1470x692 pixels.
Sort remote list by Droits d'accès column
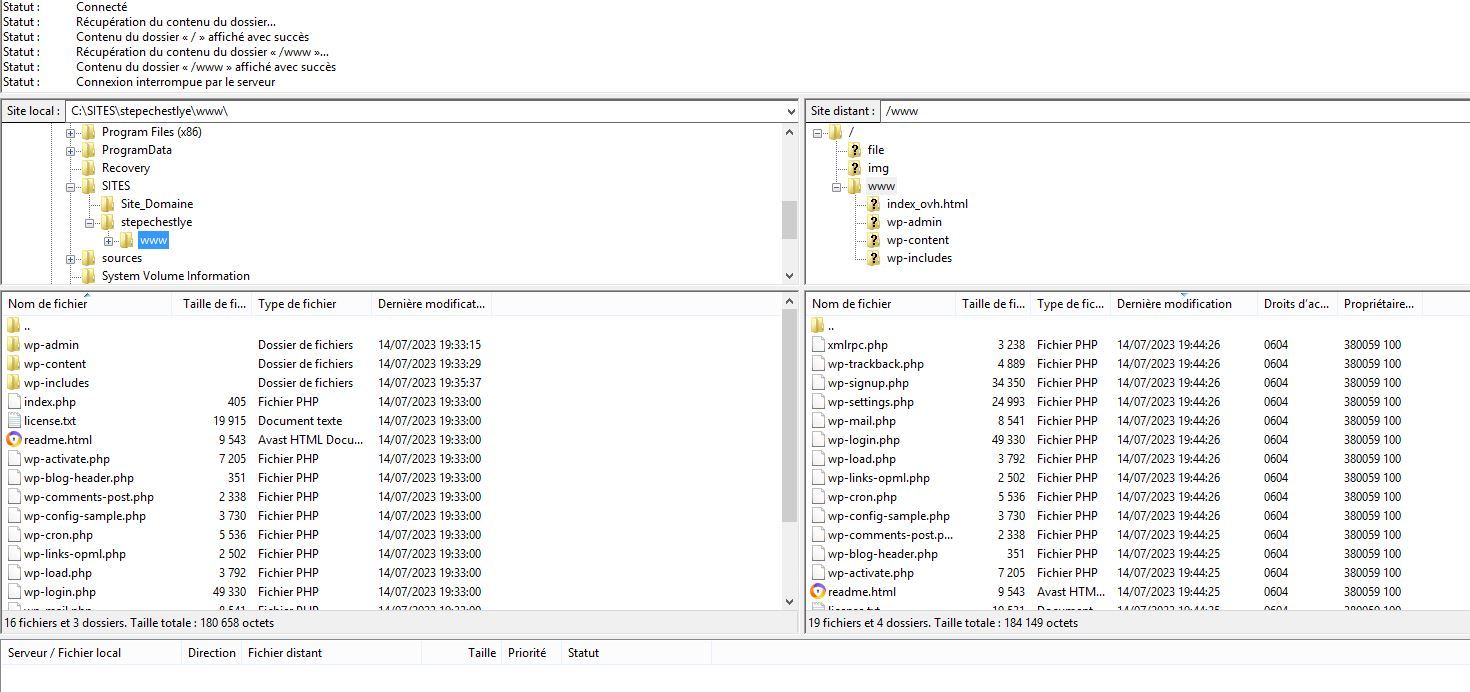coord(1295,304)
